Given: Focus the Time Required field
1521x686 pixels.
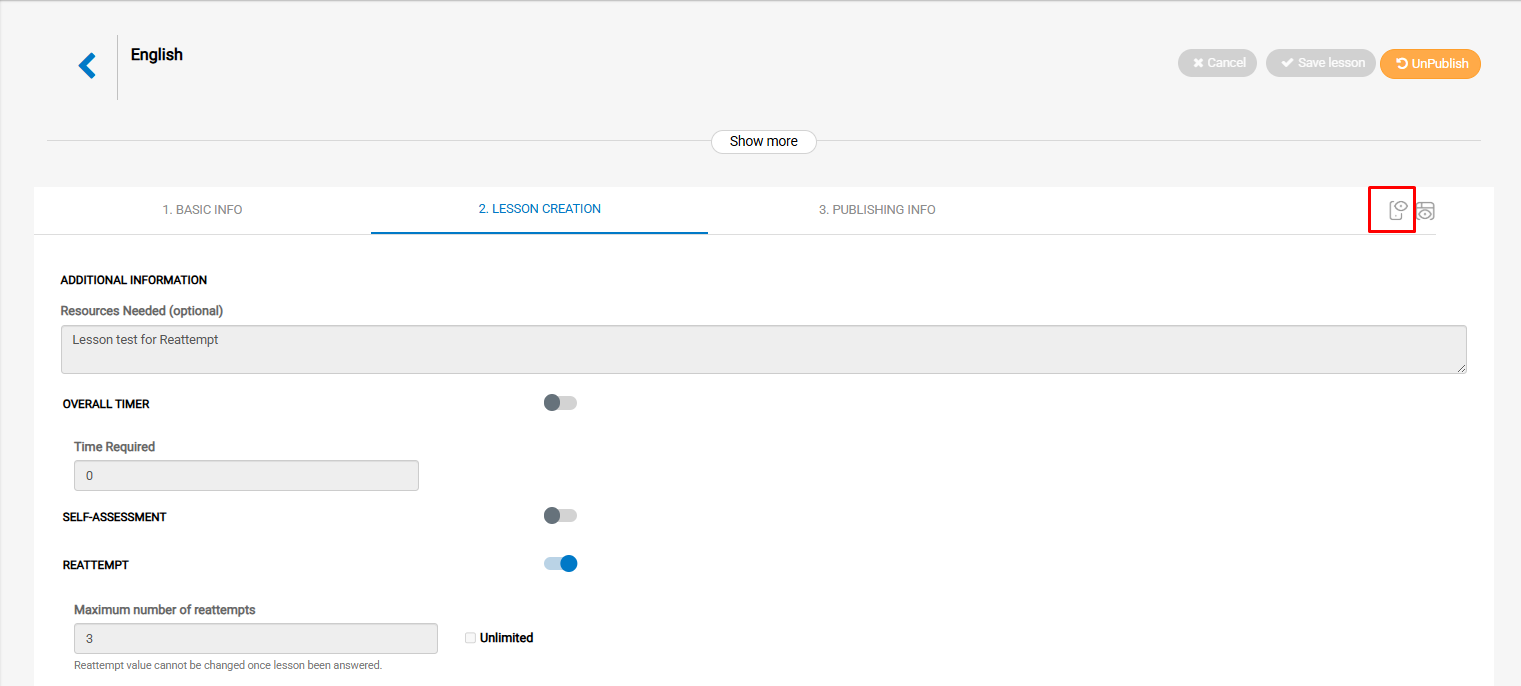Looking at the screenshot, I should 246,476.
